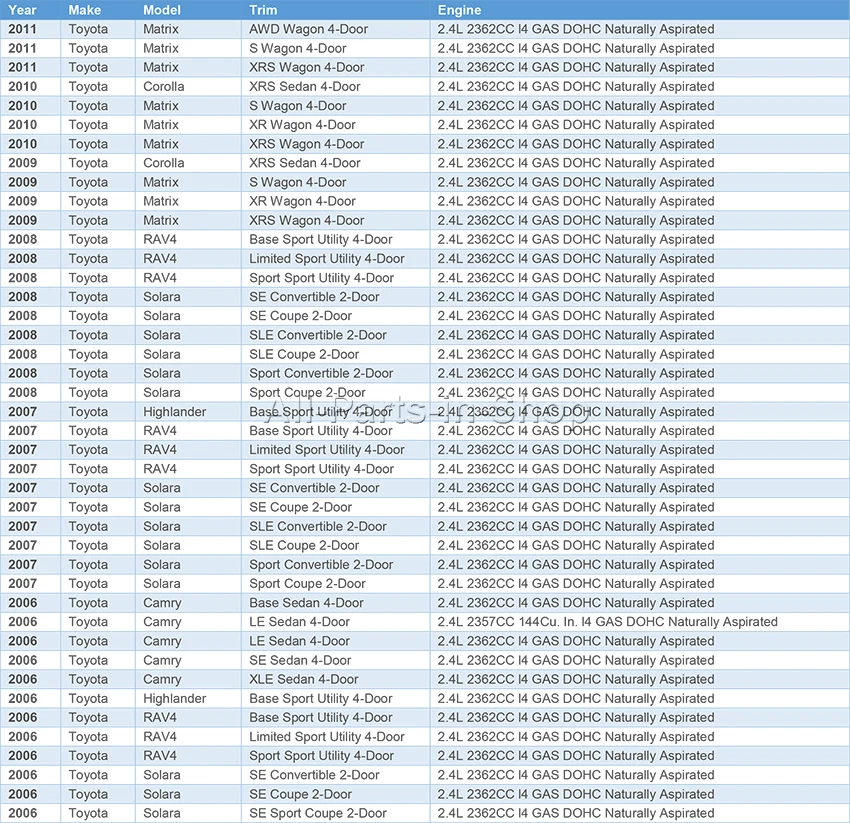Select 'S Wagon 4-Door' in the 2010 row
The height and width of the screenshot is (823, 850).
[x=298, y=106]
